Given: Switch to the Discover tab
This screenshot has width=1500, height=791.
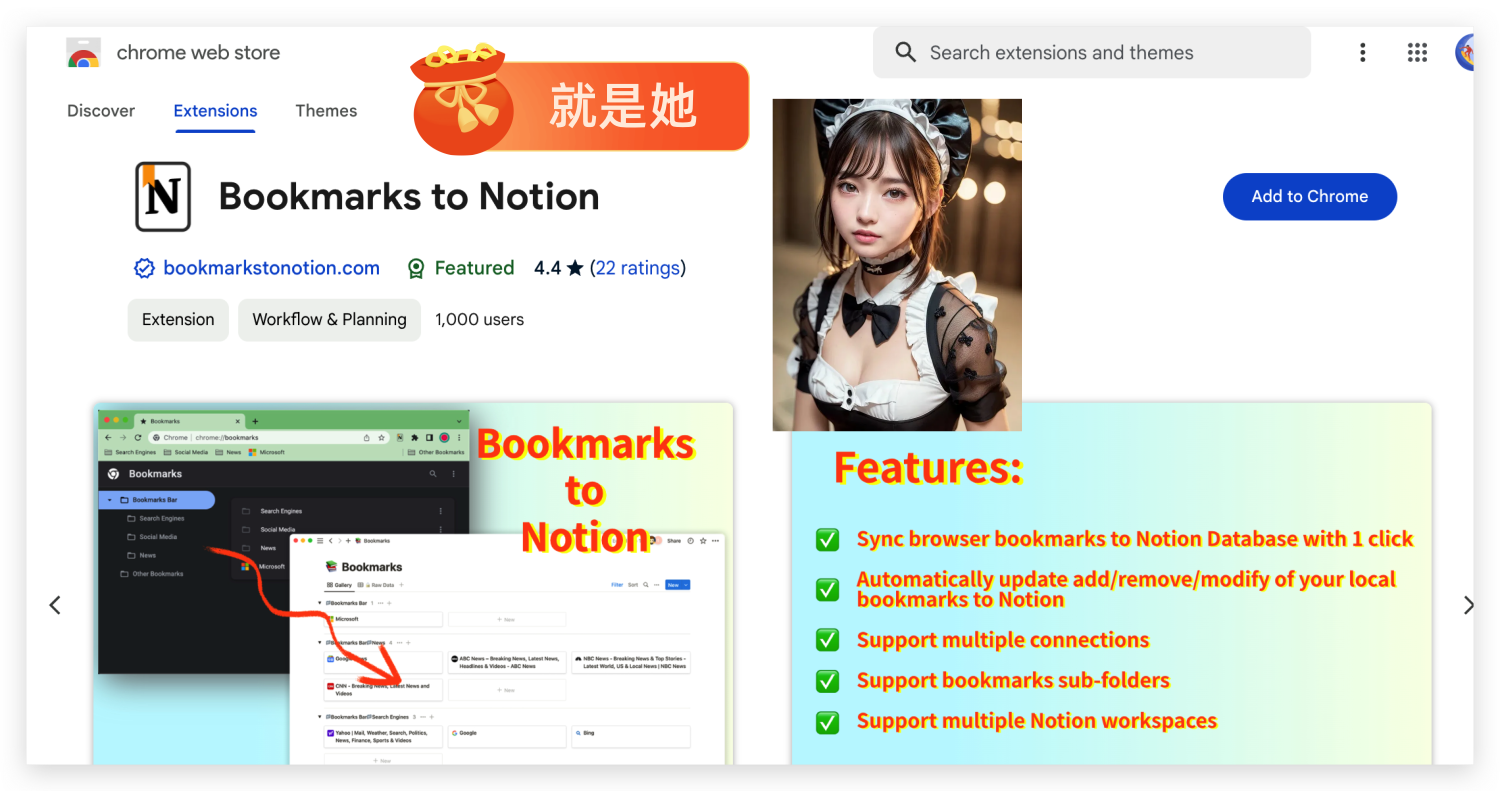Looking at the screenshot, I should click(100, 110).
